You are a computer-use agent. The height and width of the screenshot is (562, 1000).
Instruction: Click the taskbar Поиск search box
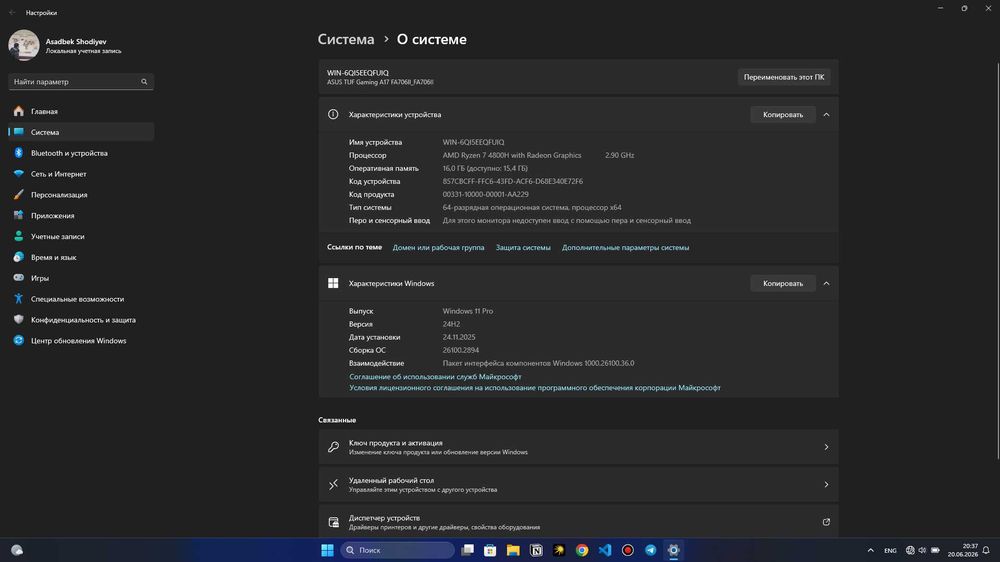[x=397, y=550]
